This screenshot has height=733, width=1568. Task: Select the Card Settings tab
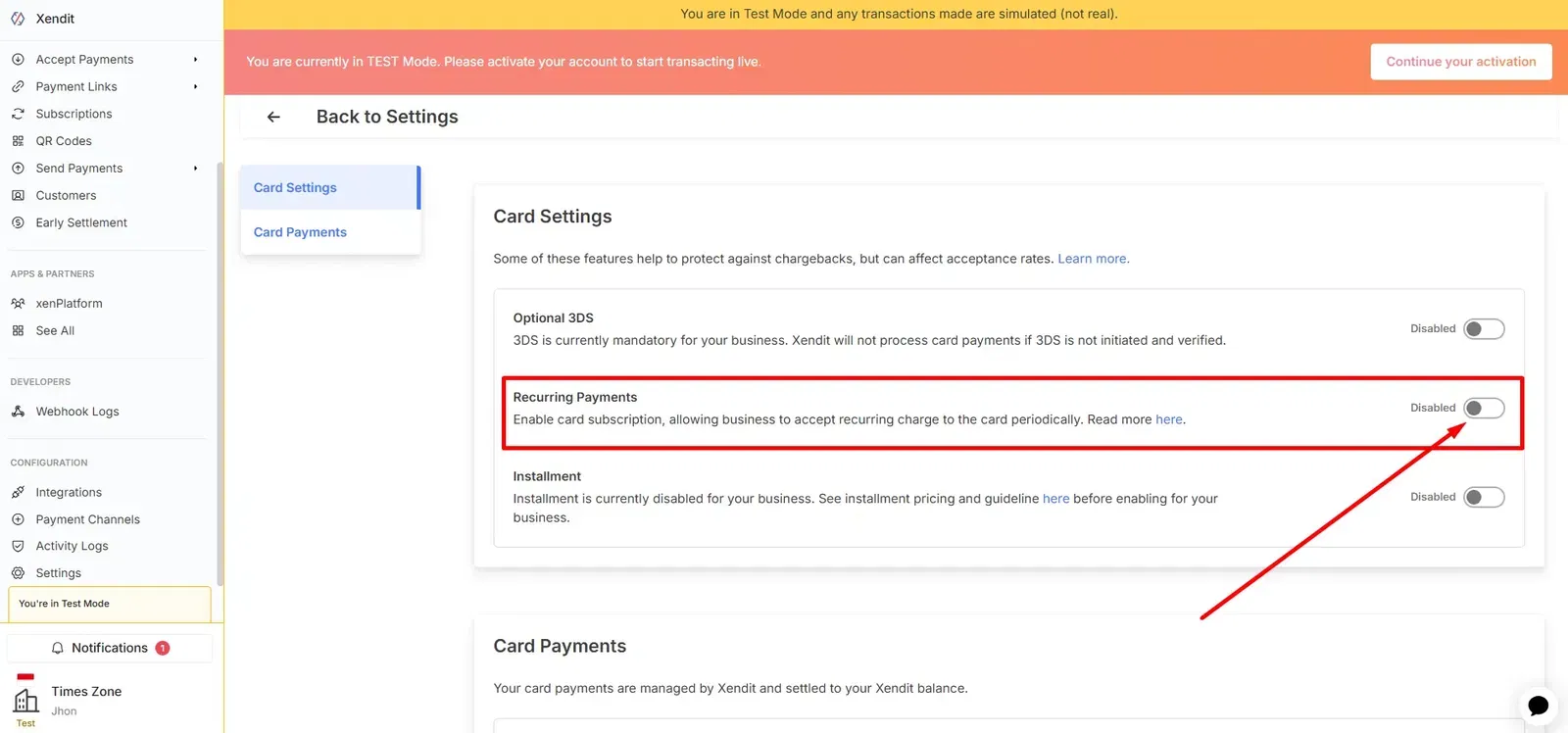pyautogui.click(x=295, y=188)
